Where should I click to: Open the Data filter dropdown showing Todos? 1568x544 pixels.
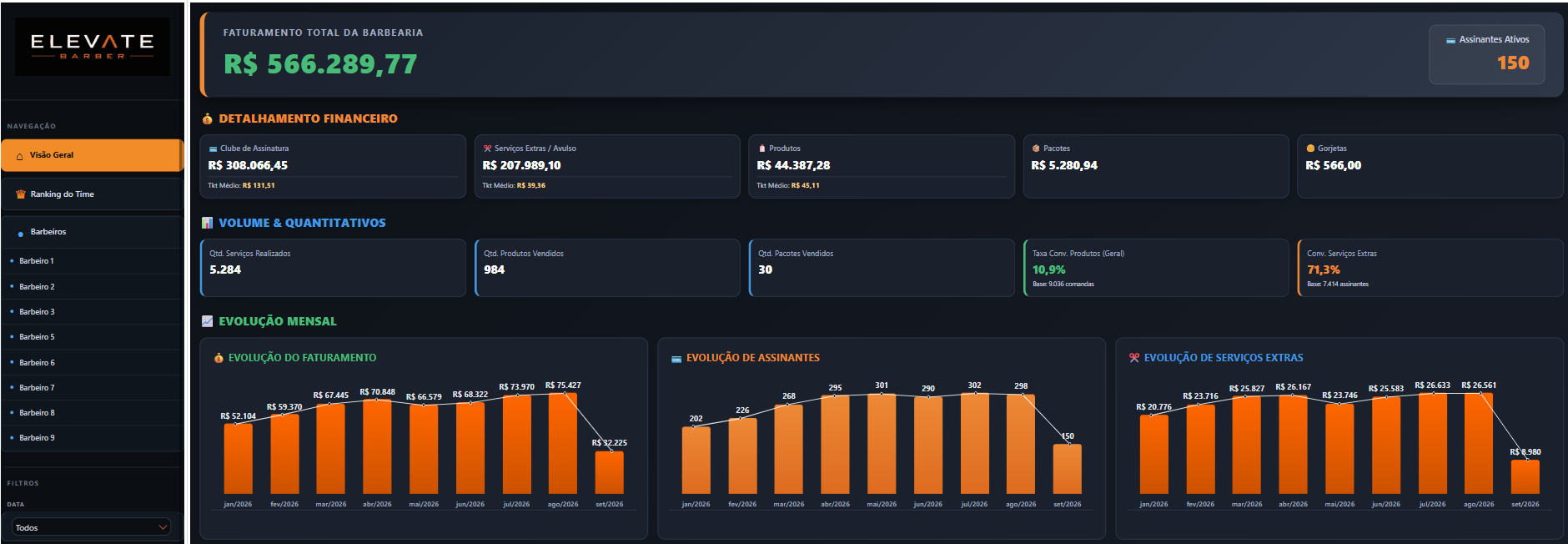click(x=92, y=527)
